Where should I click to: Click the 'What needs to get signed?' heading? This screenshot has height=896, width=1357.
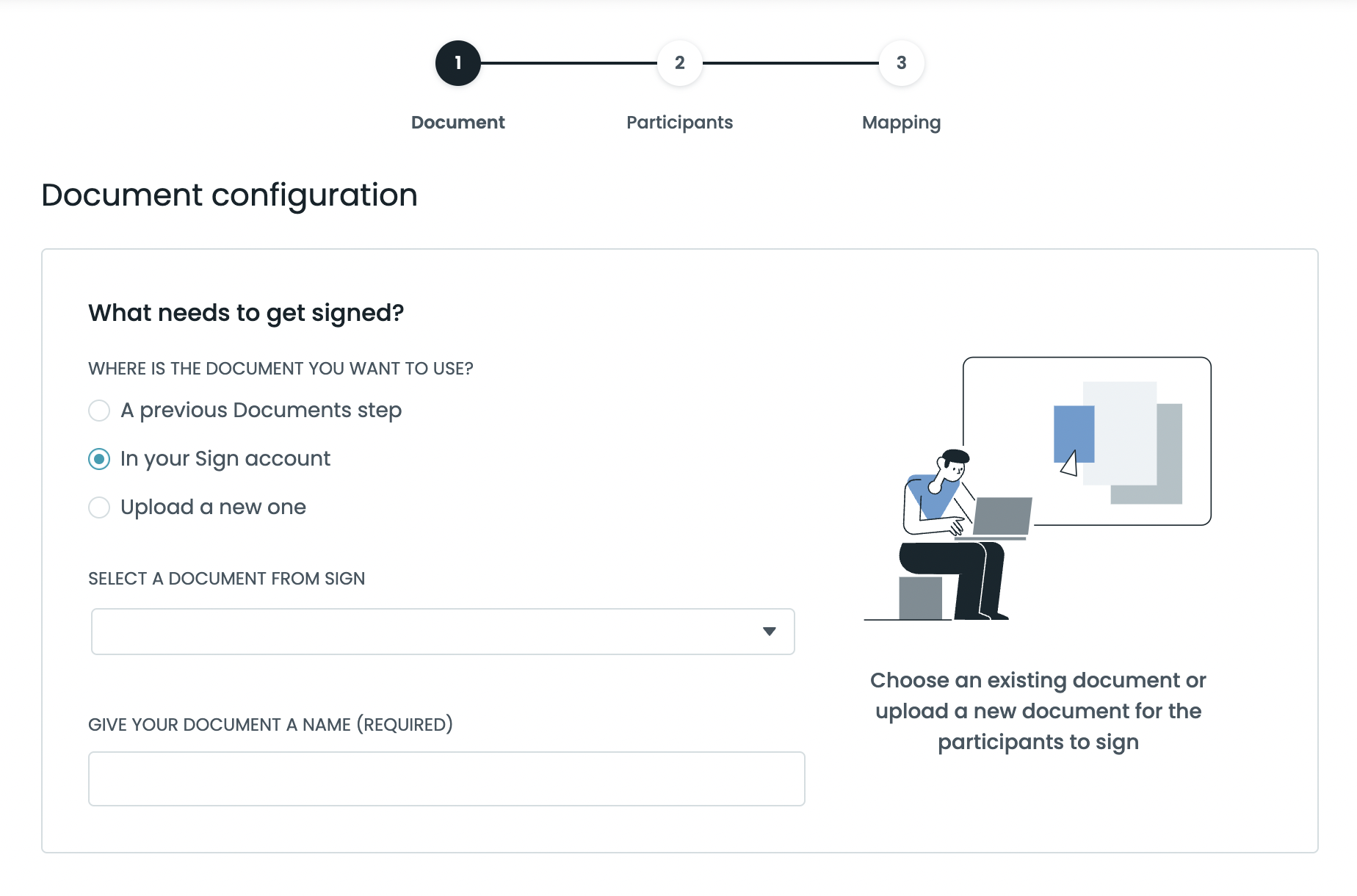(245, 312)
